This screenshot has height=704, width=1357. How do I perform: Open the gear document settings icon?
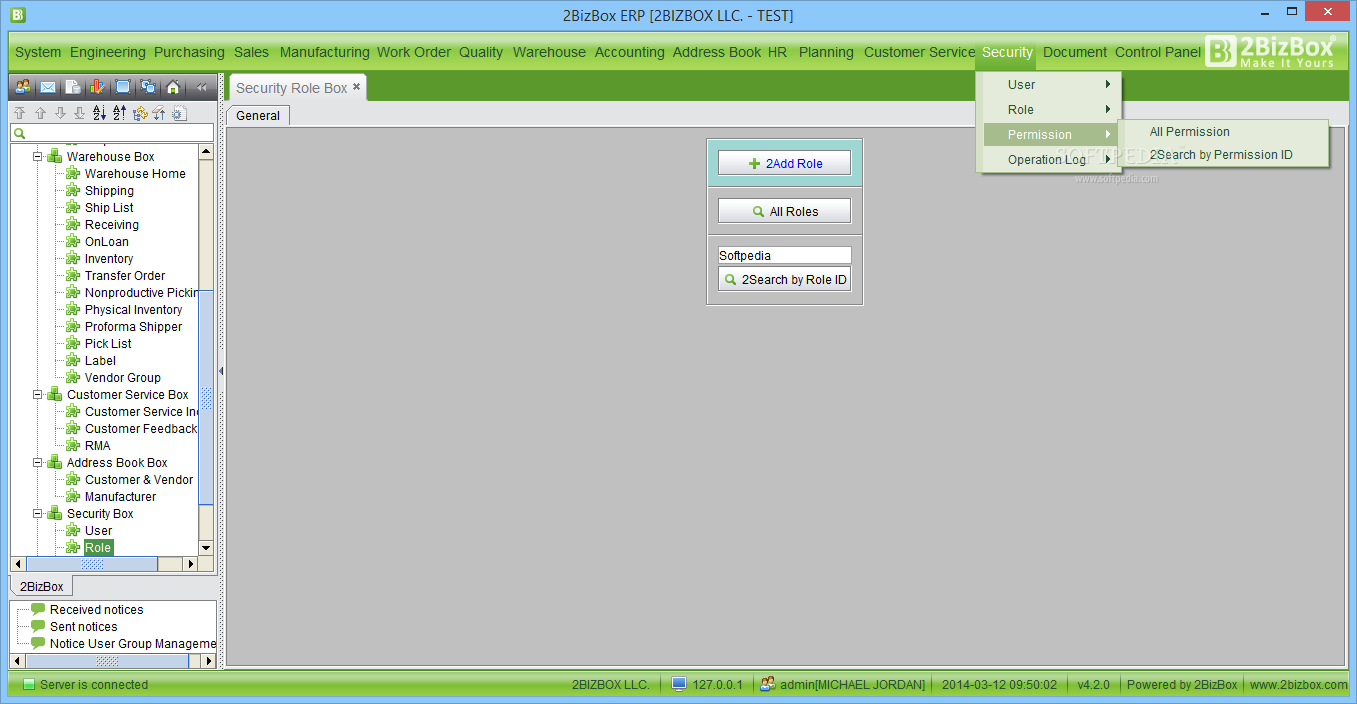pos(179,113)
